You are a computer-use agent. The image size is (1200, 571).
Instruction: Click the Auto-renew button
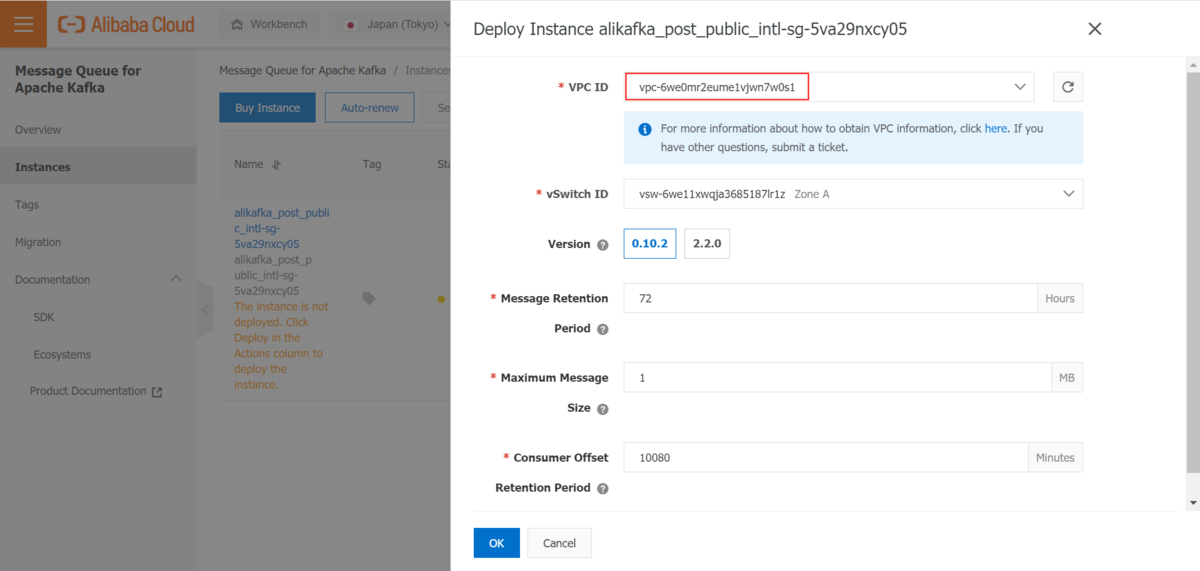click(370, 108)
